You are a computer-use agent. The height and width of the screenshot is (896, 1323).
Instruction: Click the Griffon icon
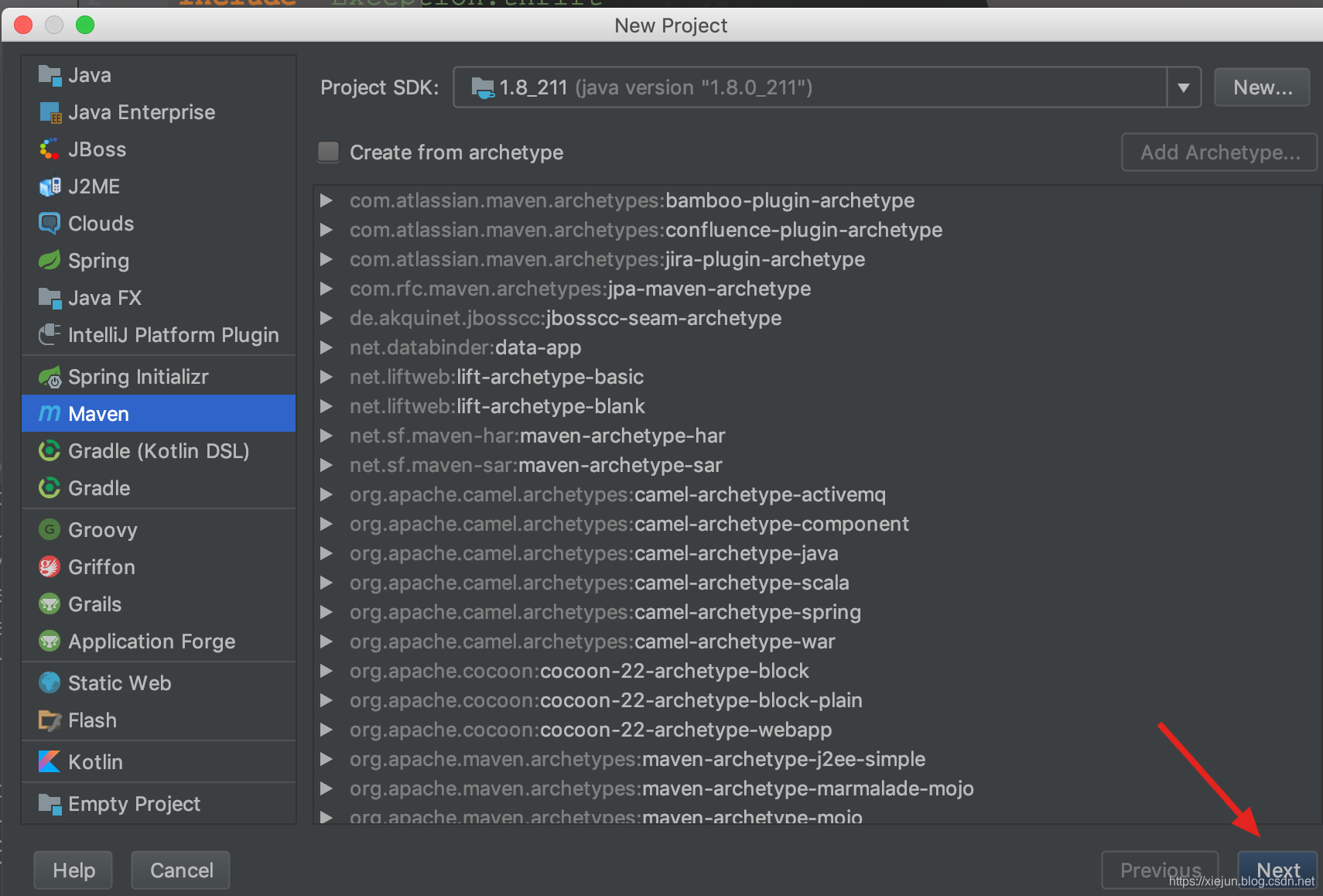[x=50, y=567]
